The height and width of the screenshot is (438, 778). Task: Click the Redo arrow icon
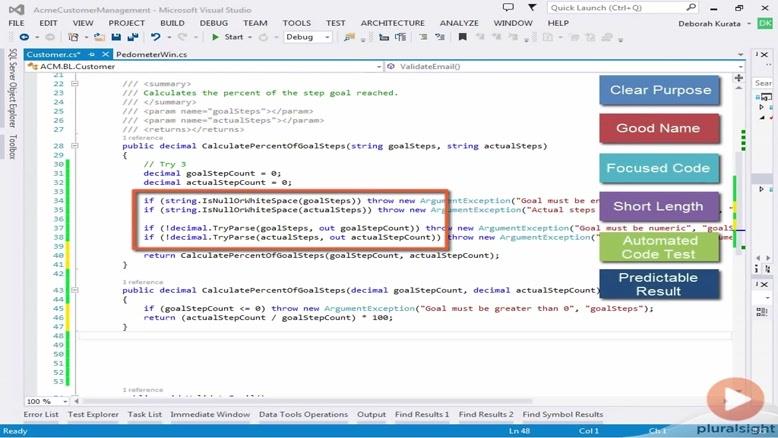tap(183, 37)
